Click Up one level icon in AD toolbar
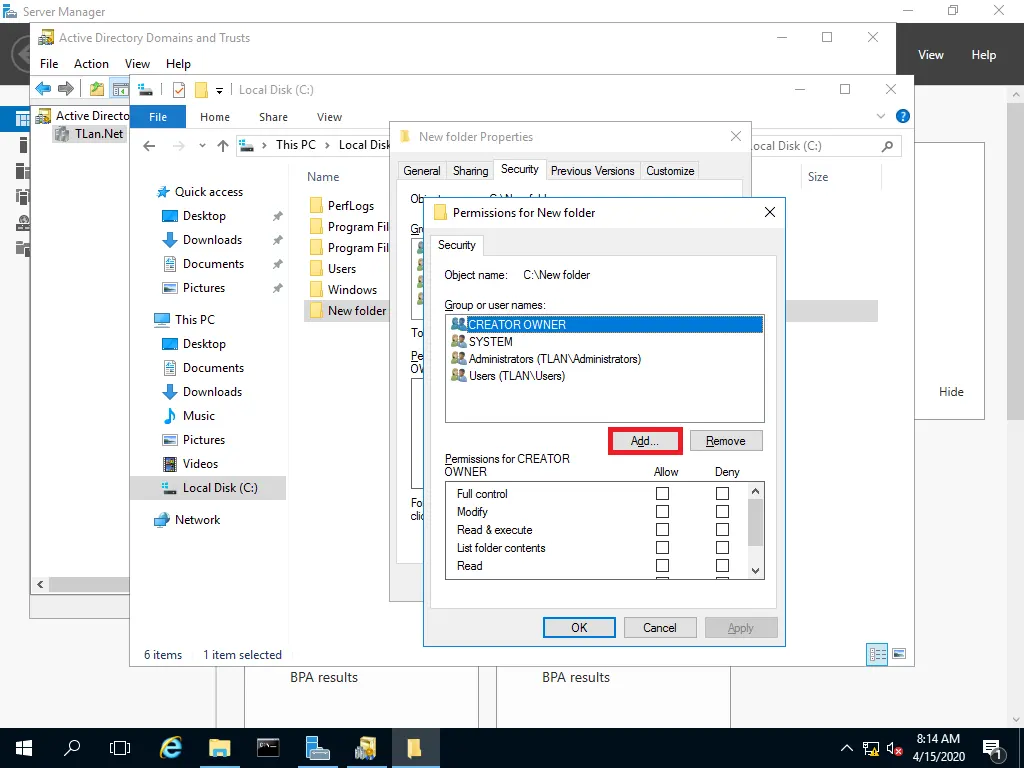The width and height of the screenshot is (1024, 768). point(97,89)
